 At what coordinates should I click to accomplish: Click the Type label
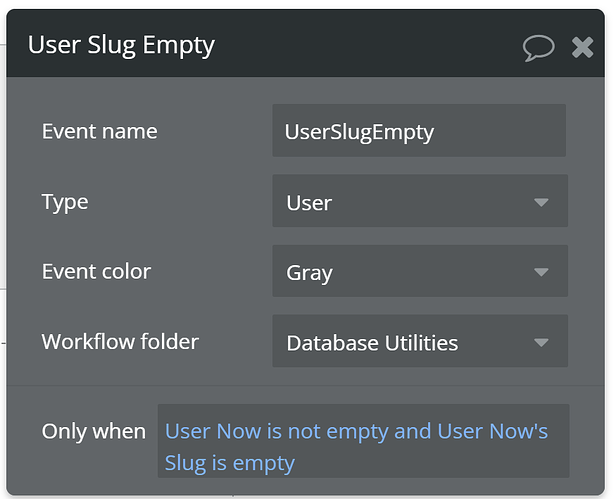point(65,201)
